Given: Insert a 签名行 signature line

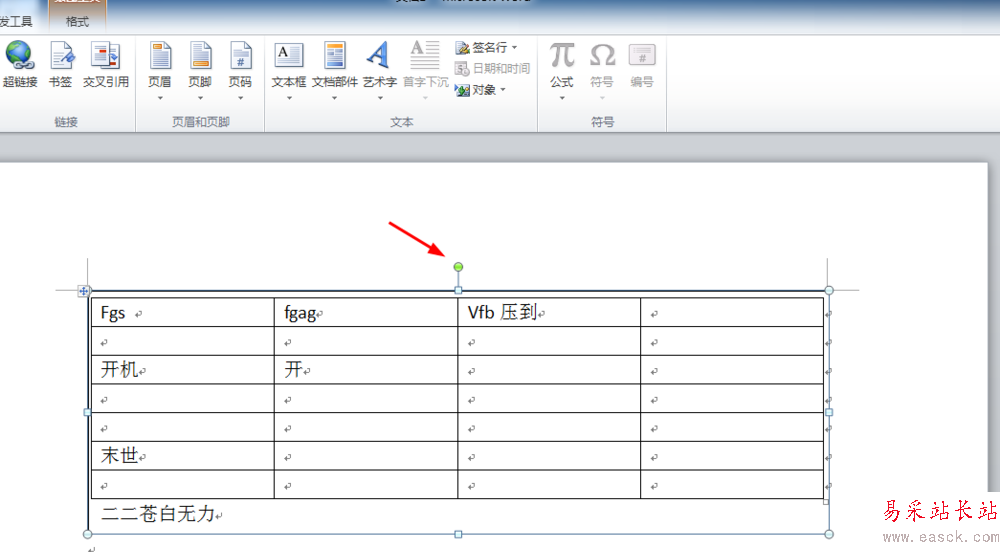Looking at the screenshot, I should click(482, 47).
